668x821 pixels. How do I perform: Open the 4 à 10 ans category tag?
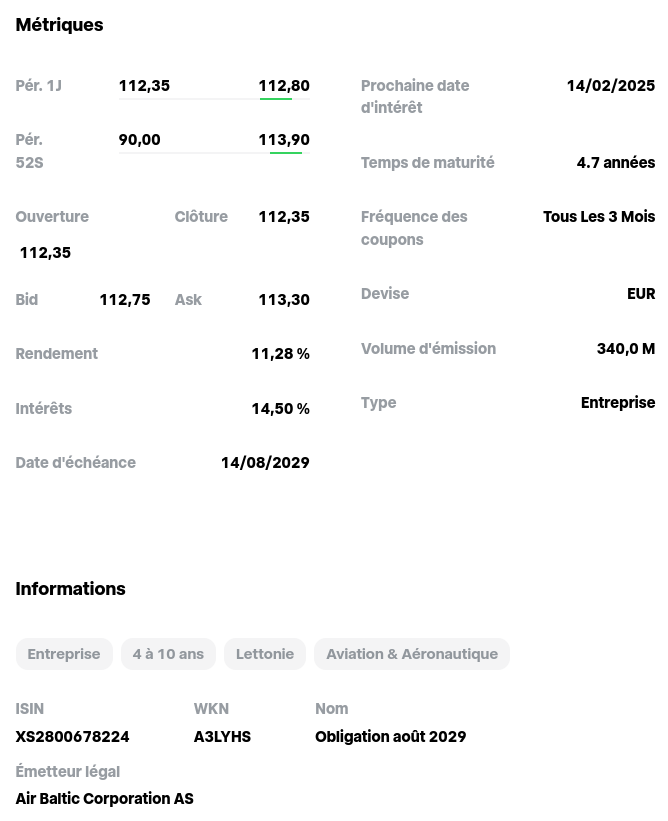168,653
